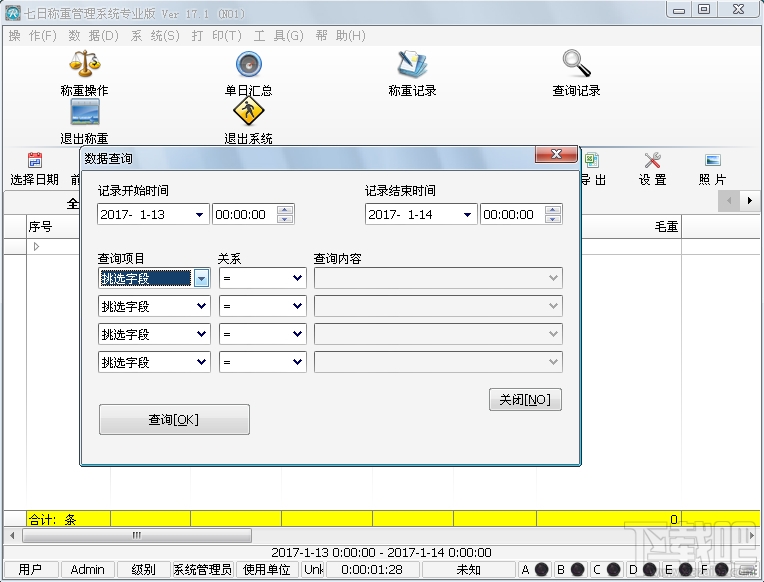Screen dimensions: 764x582
Task: Open the 称重记录 notes icon
Action: (x=412, y=64)
